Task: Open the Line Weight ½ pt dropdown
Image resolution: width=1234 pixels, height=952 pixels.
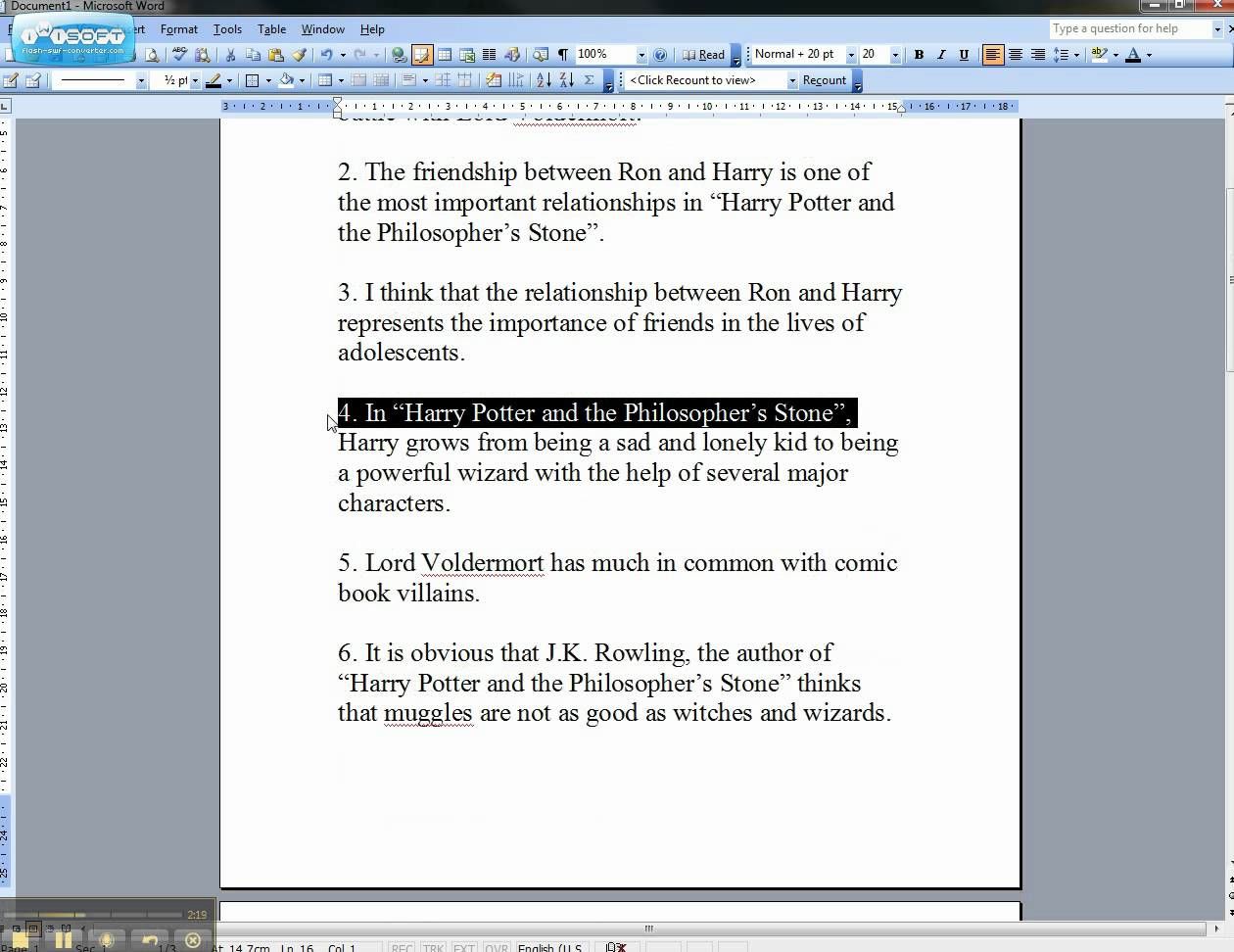Action: [195, 80]
